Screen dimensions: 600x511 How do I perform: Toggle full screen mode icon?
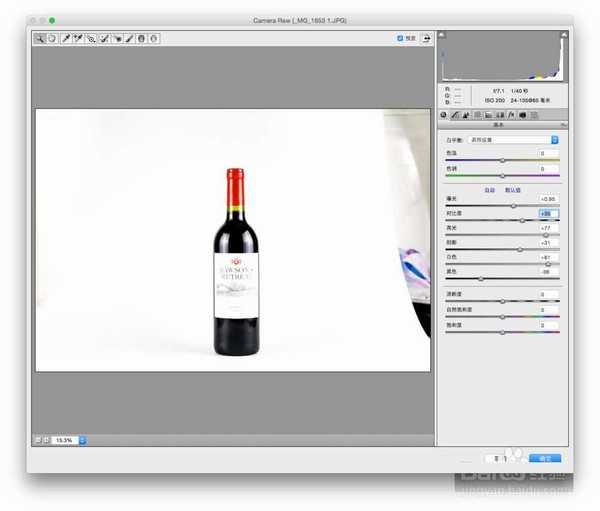pyautogui.click(x=427, y=38)
